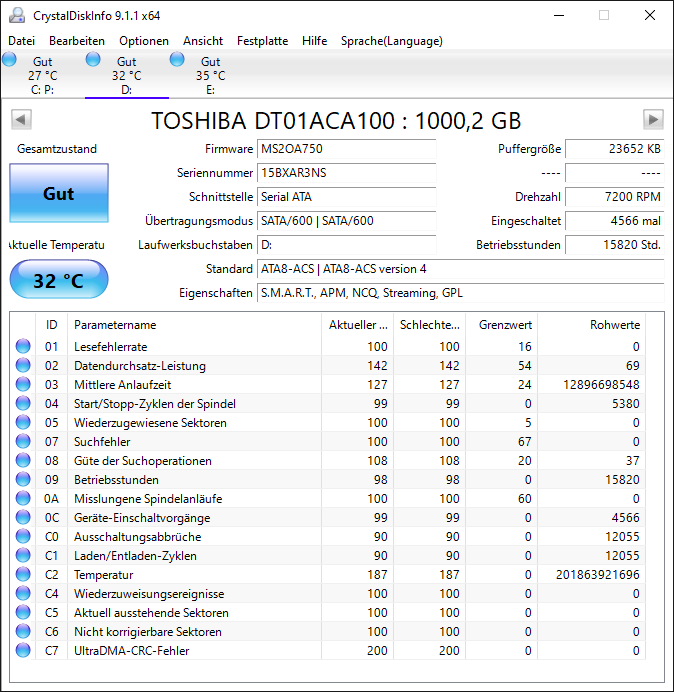The image size is (674, 692).
Task: Click the Standard field ATA8-ACS
Action: (x=460, y=269)
